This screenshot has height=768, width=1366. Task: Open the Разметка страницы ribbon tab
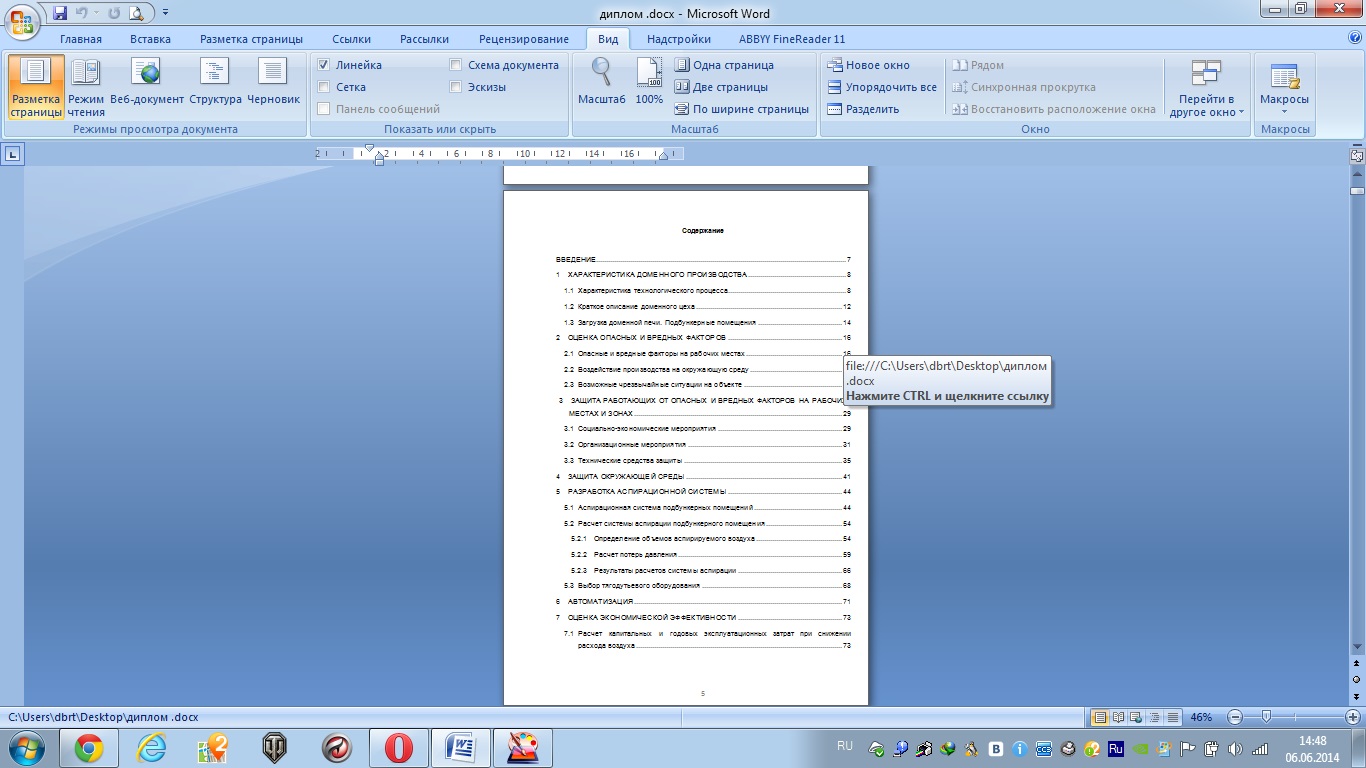[251, 39]
